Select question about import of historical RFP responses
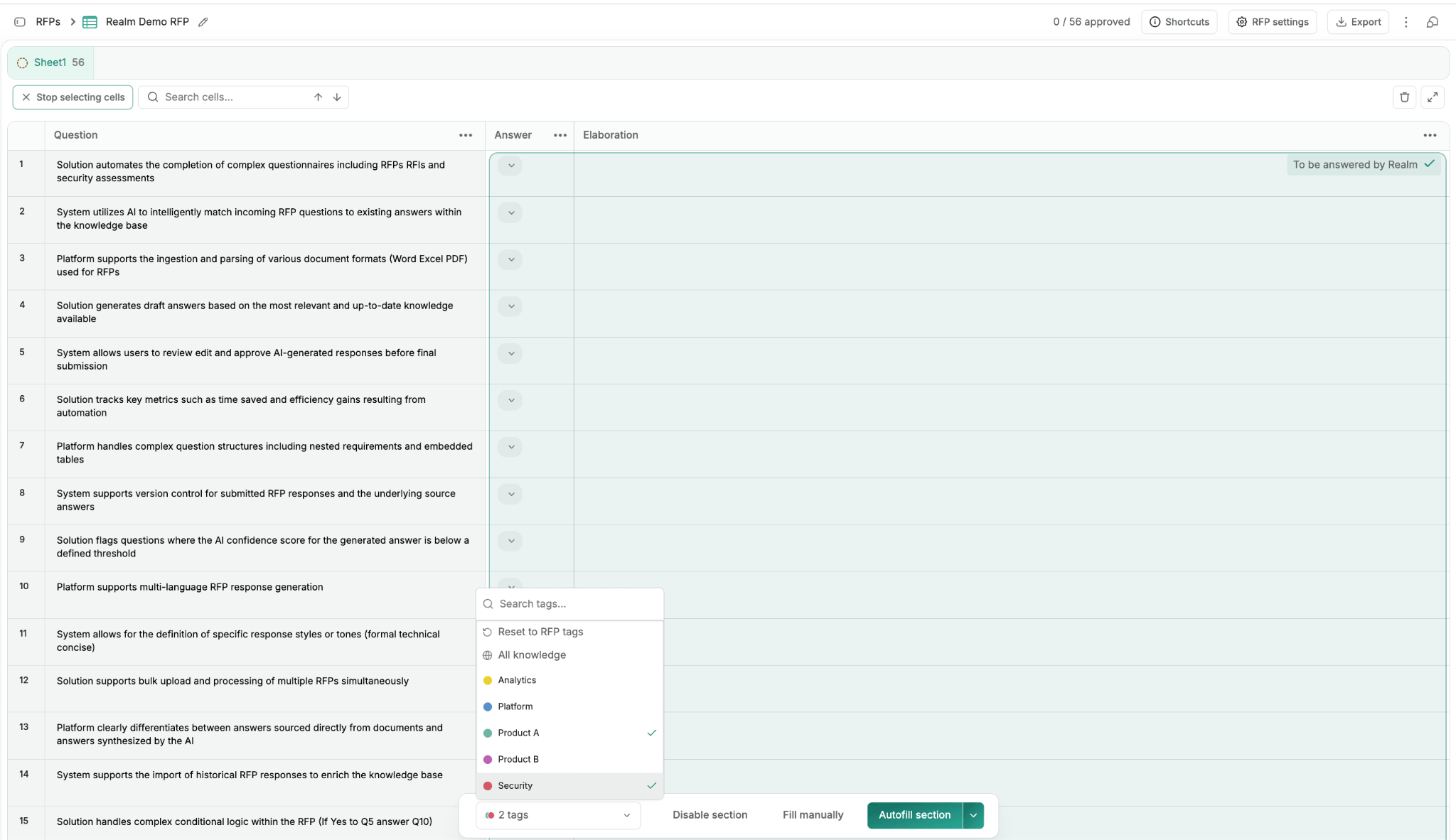The height and width of the screenshot is (840, 1456). (x=250, y=775)
